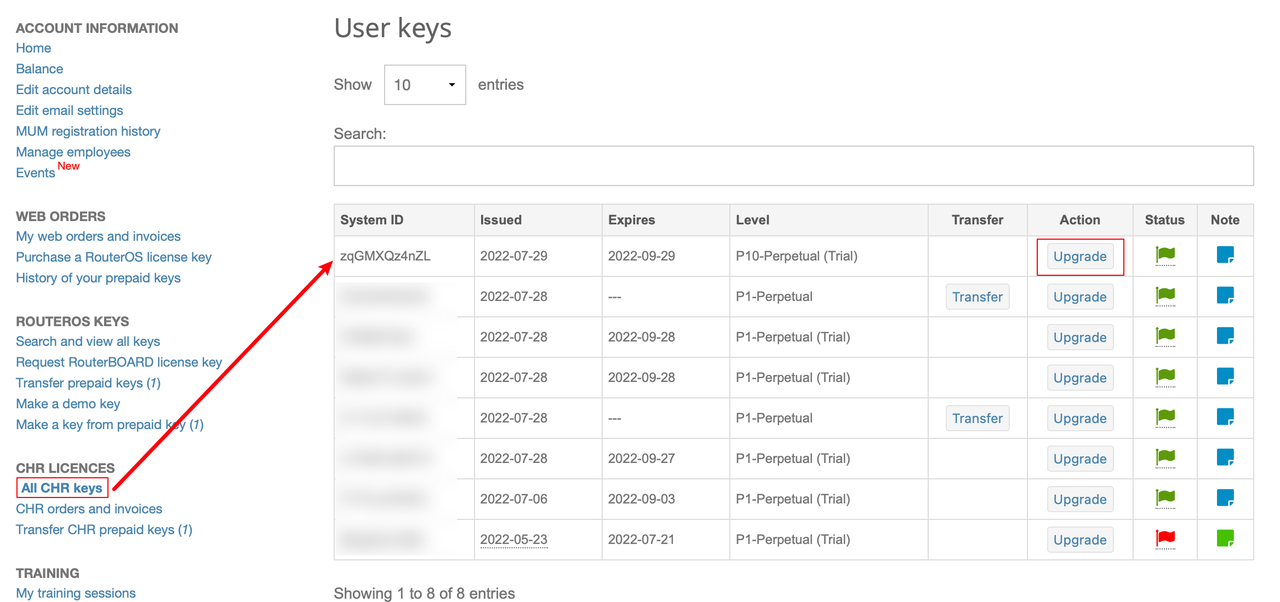
Task: Open the Events link marked New
Action: click(x=35, y=173)
